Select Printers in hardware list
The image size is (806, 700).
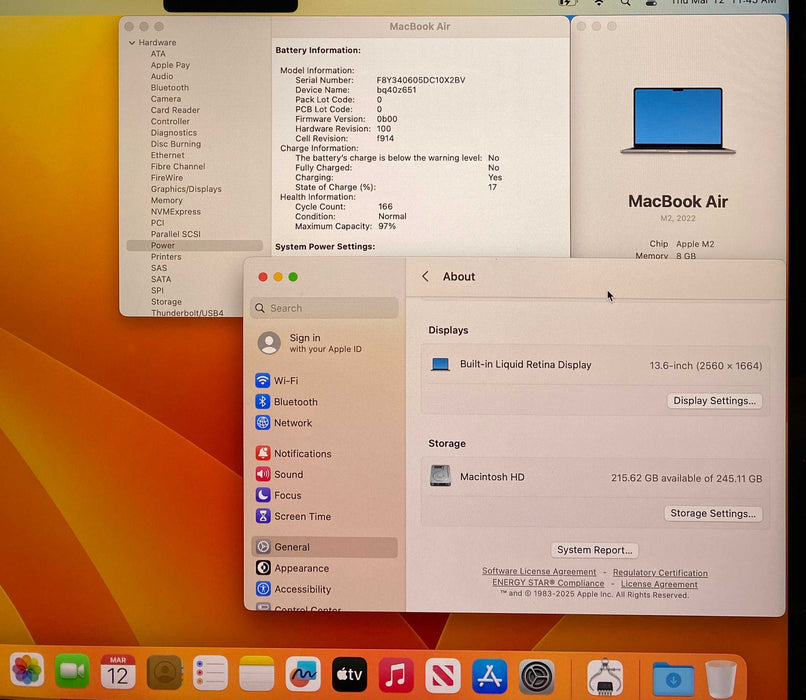166,256
